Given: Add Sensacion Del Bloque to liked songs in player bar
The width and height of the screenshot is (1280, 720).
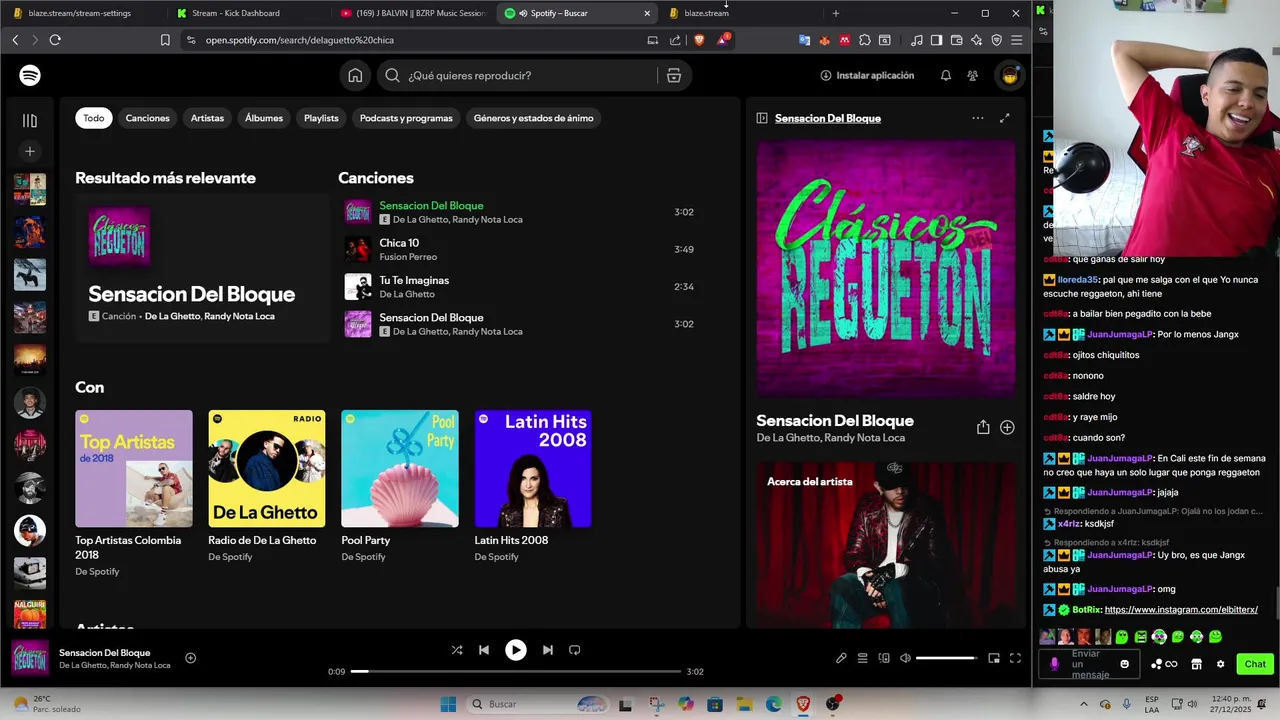Looking at the screenshot, I should pyautogui.click(x=190, y=658).
